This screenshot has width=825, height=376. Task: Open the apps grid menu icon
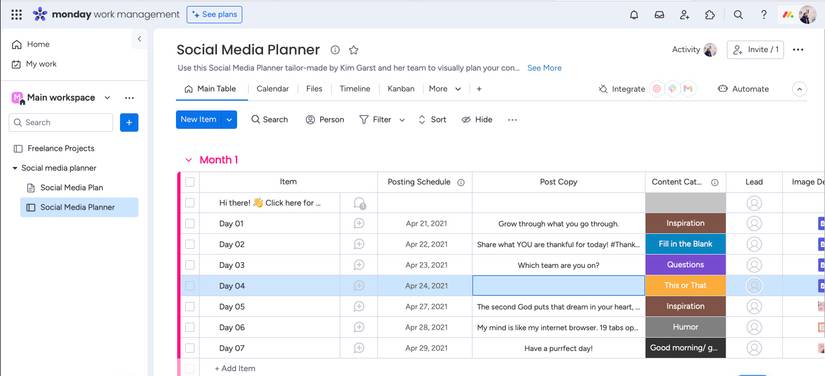(16, 15)
